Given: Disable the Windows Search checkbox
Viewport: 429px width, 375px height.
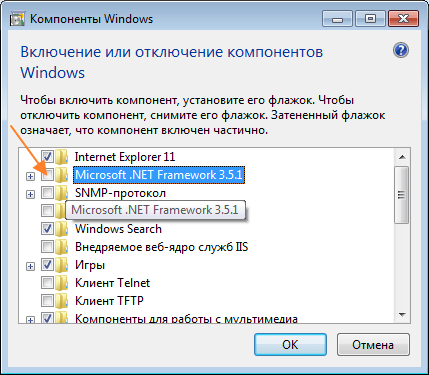Looking at the screenshot, I should tap(47, 229).
